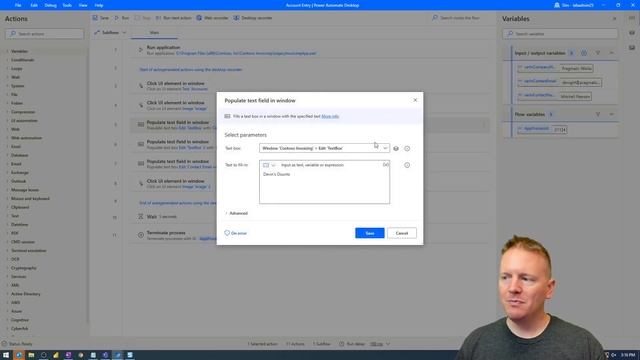
Task: Click the Run next action toolbar button
Action: [x=173, y=18]
